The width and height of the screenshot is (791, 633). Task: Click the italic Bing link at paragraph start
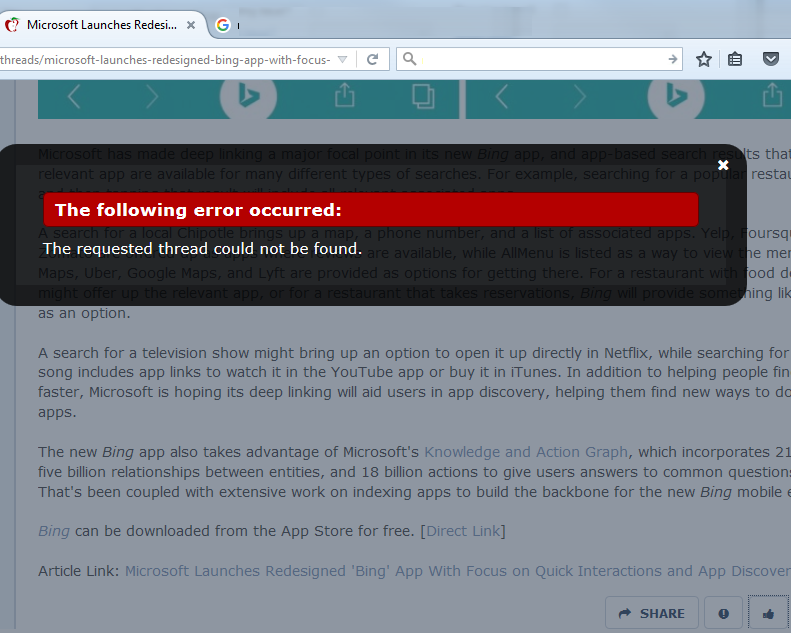[54, 531]
